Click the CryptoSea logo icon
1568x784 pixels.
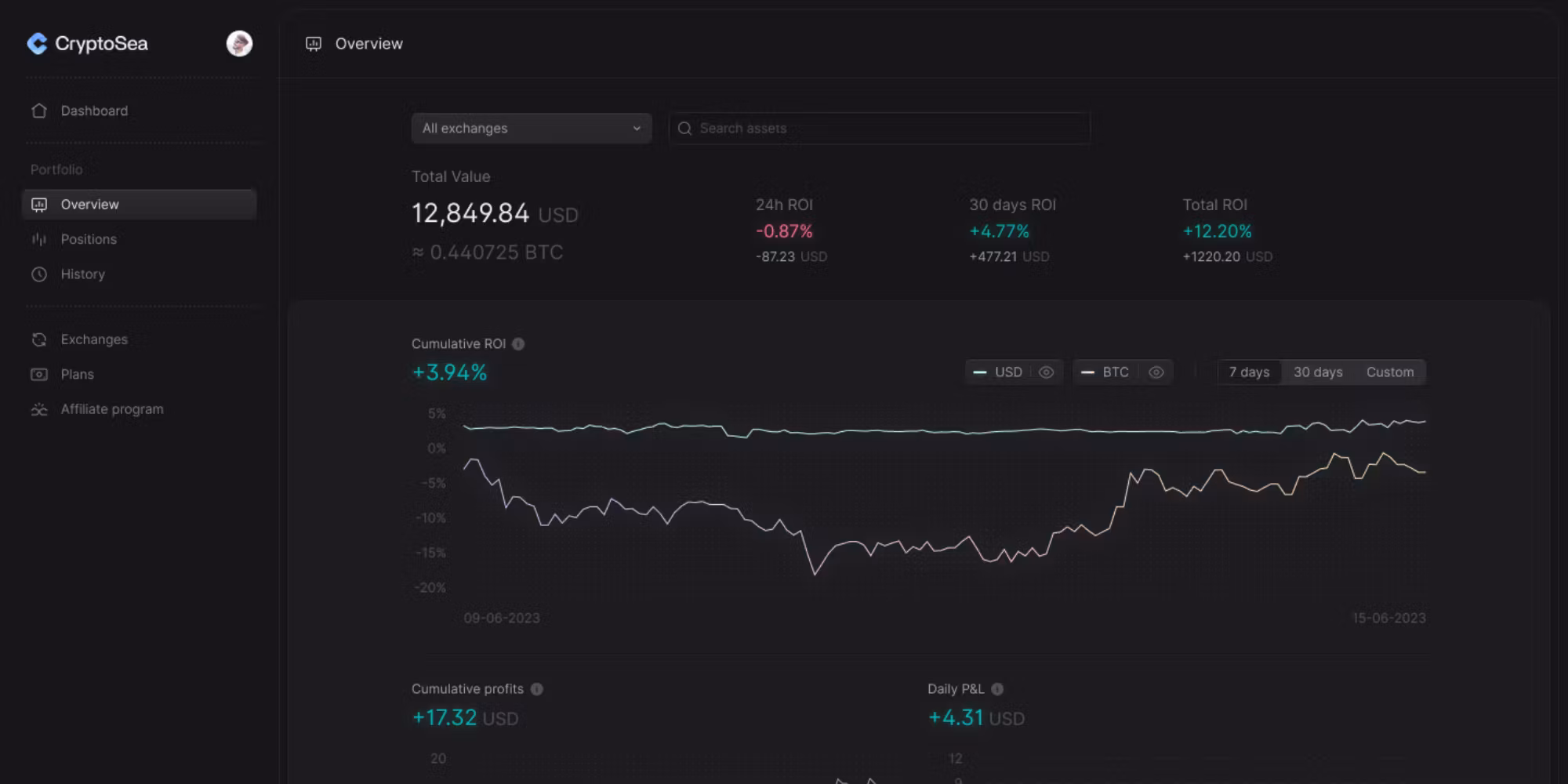(x=37, y=44)
